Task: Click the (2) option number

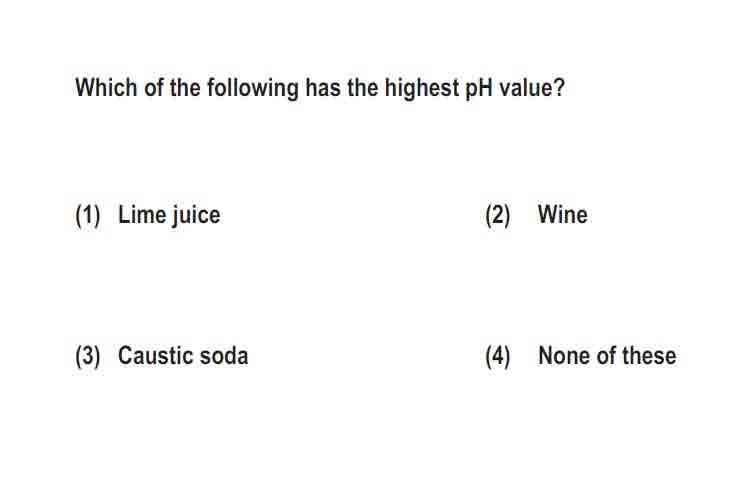Action: pyautogui.click(x=498, y=215)
